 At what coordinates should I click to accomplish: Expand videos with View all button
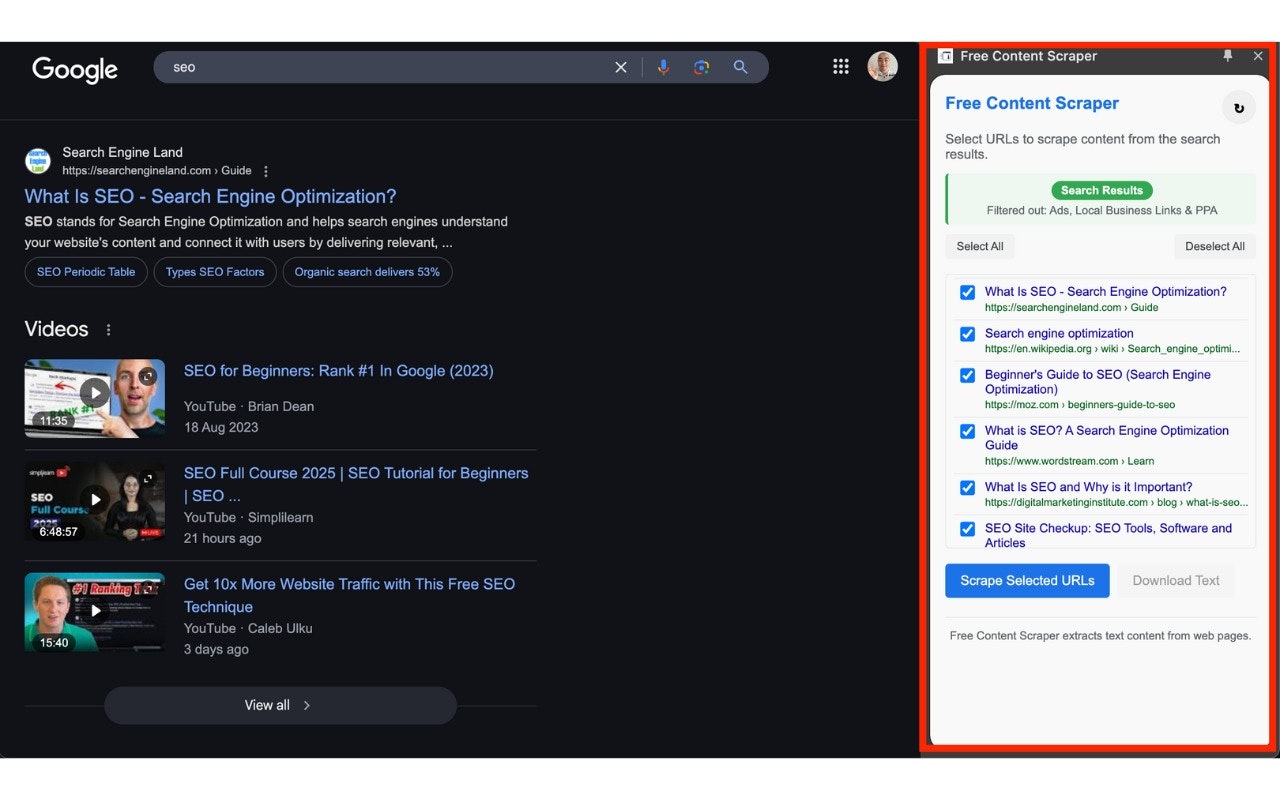pyautogui.click(x=280, y=705)
